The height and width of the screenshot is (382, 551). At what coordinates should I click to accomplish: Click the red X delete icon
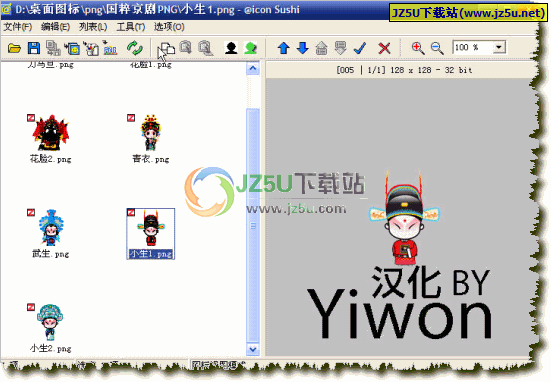click(384, 48)
